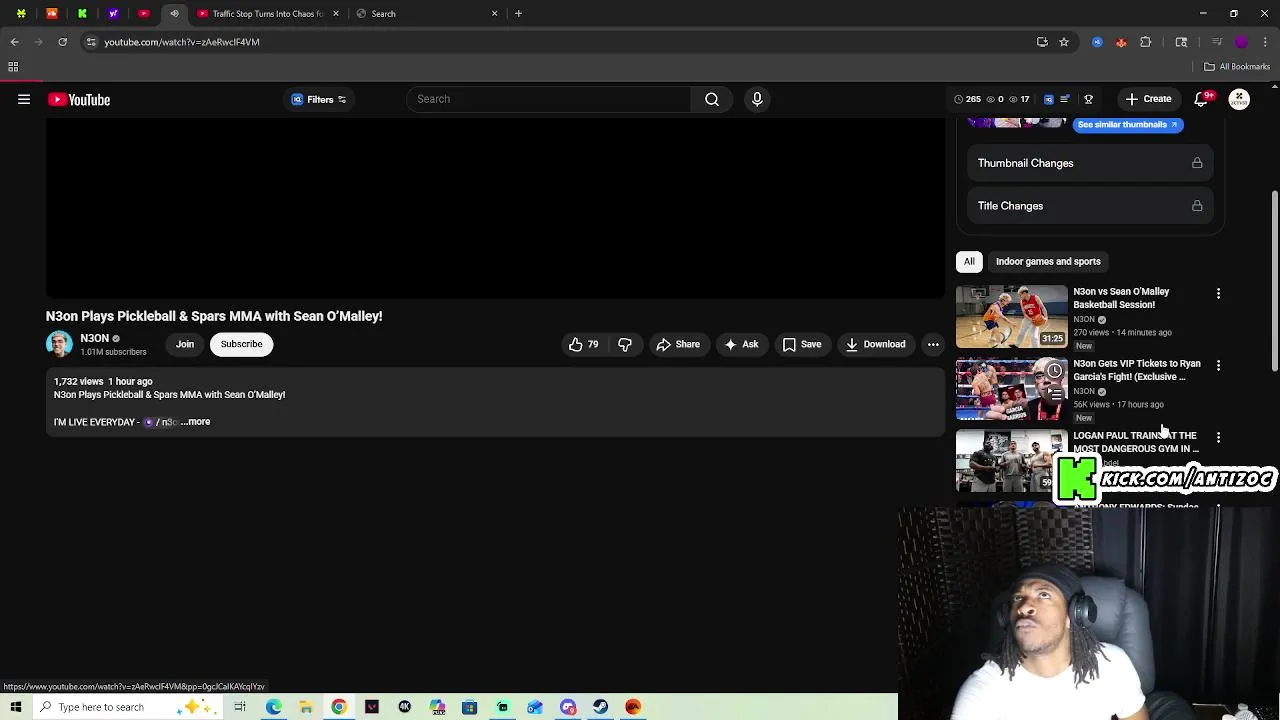Expand the locked Title Changes section
Image resolution: width=1280 pixels, height=720 pixels.
click(1089, 206)
